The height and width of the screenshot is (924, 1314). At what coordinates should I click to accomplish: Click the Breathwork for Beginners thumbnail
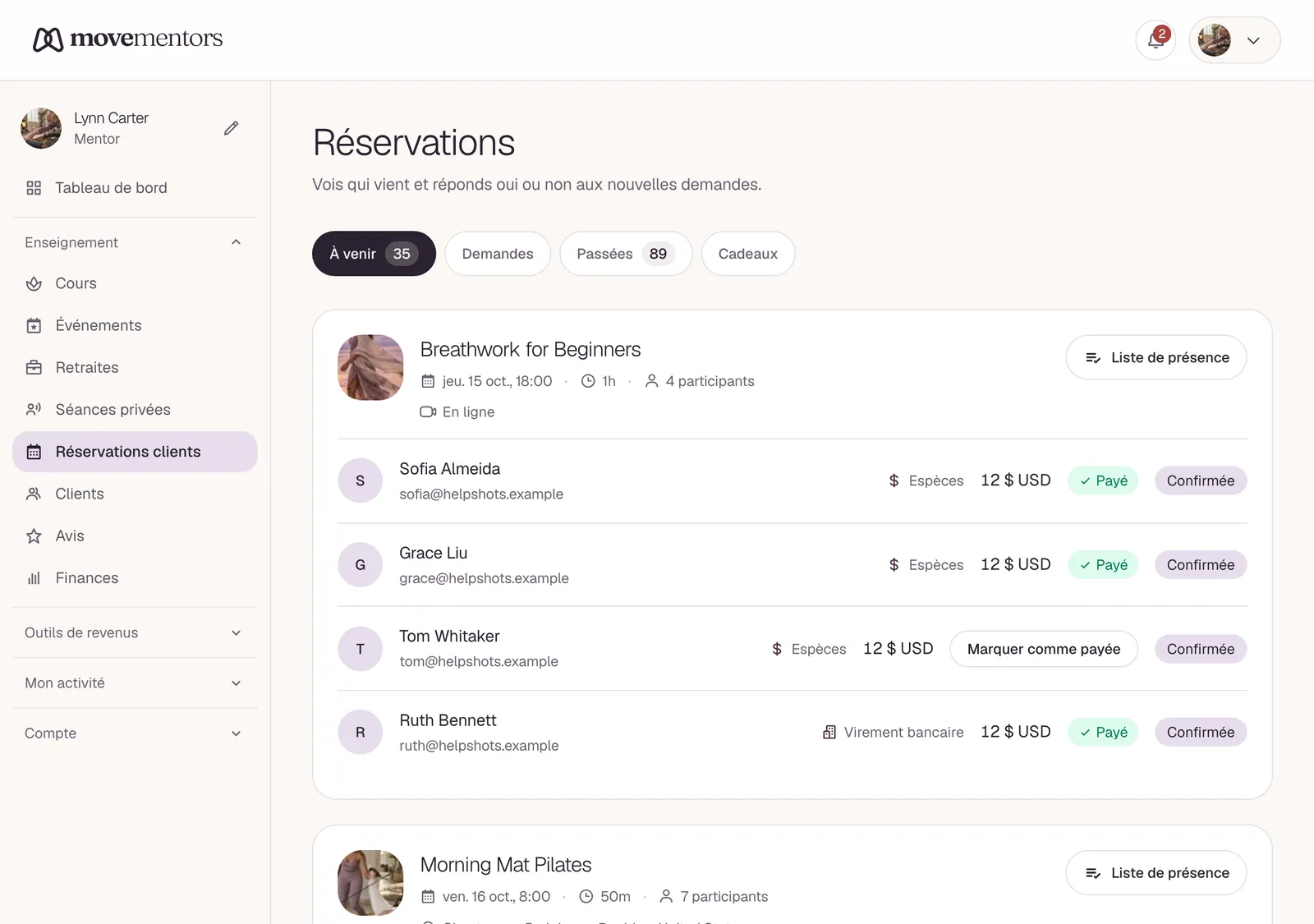[x=370, y=367]
